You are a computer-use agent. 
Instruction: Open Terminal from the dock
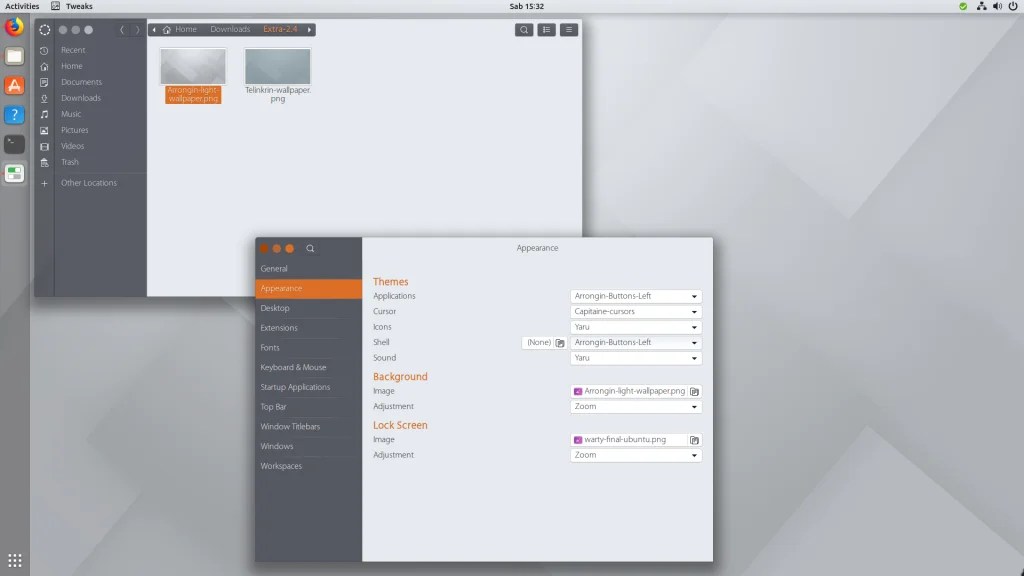(x=14, y=144)
